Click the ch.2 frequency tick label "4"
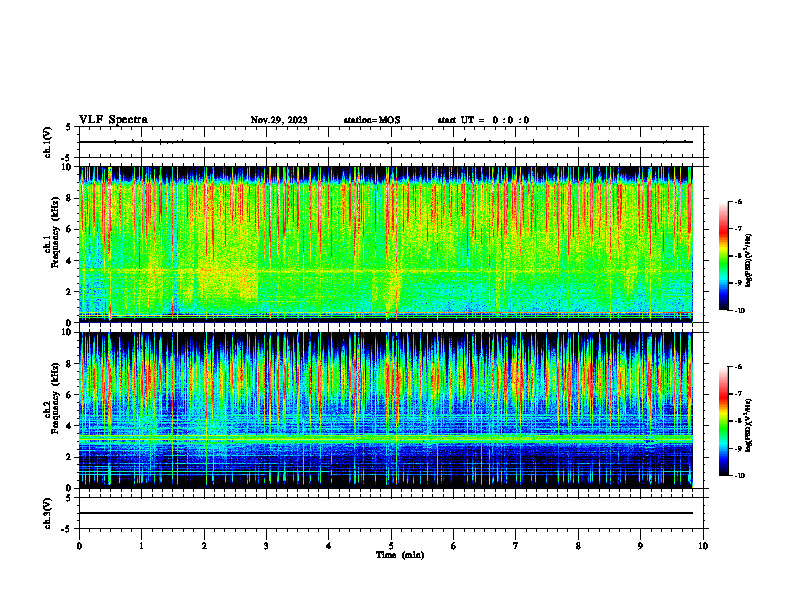 (69, 426)
